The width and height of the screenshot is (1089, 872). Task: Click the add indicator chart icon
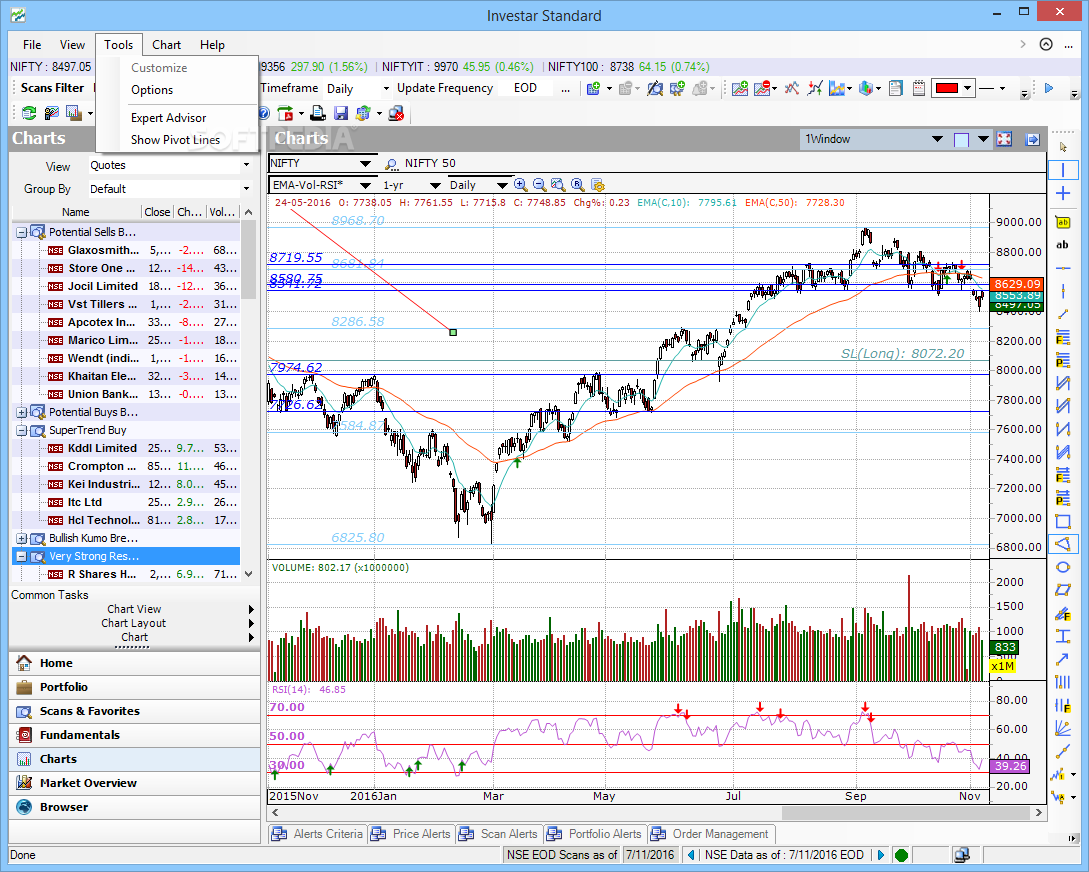[740, 88]
